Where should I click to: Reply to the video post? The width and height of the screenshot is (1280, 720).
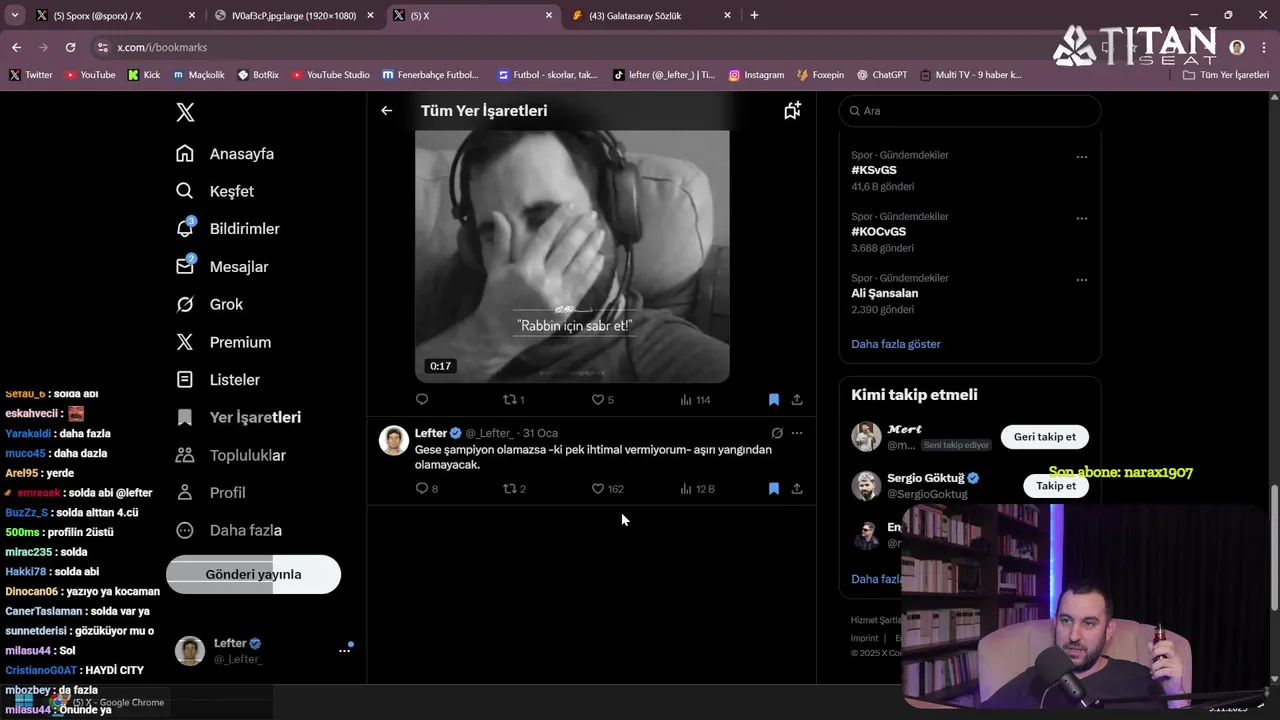(422, 399)
